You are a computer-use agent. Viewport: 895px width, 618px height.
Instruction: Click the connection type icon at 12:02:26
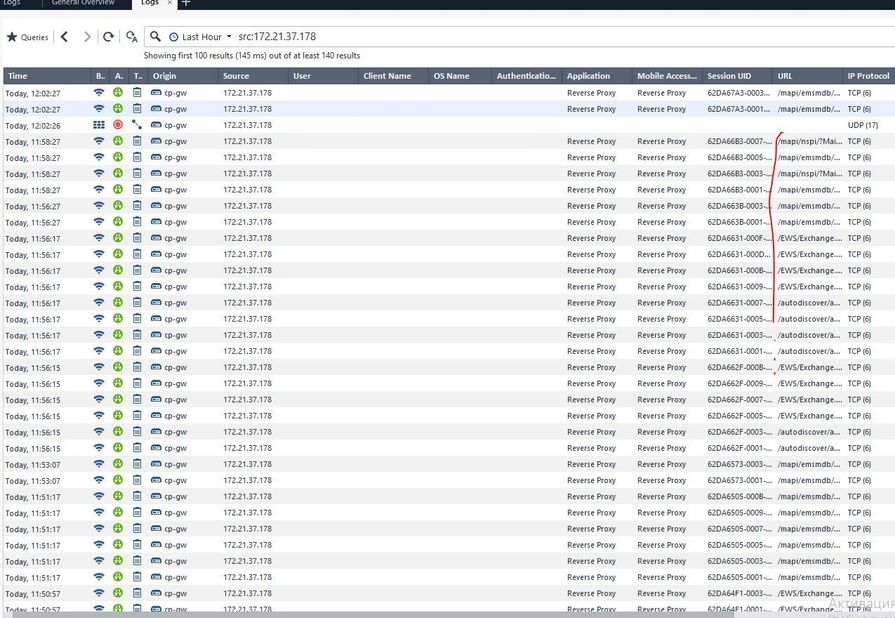coord(137,125)
